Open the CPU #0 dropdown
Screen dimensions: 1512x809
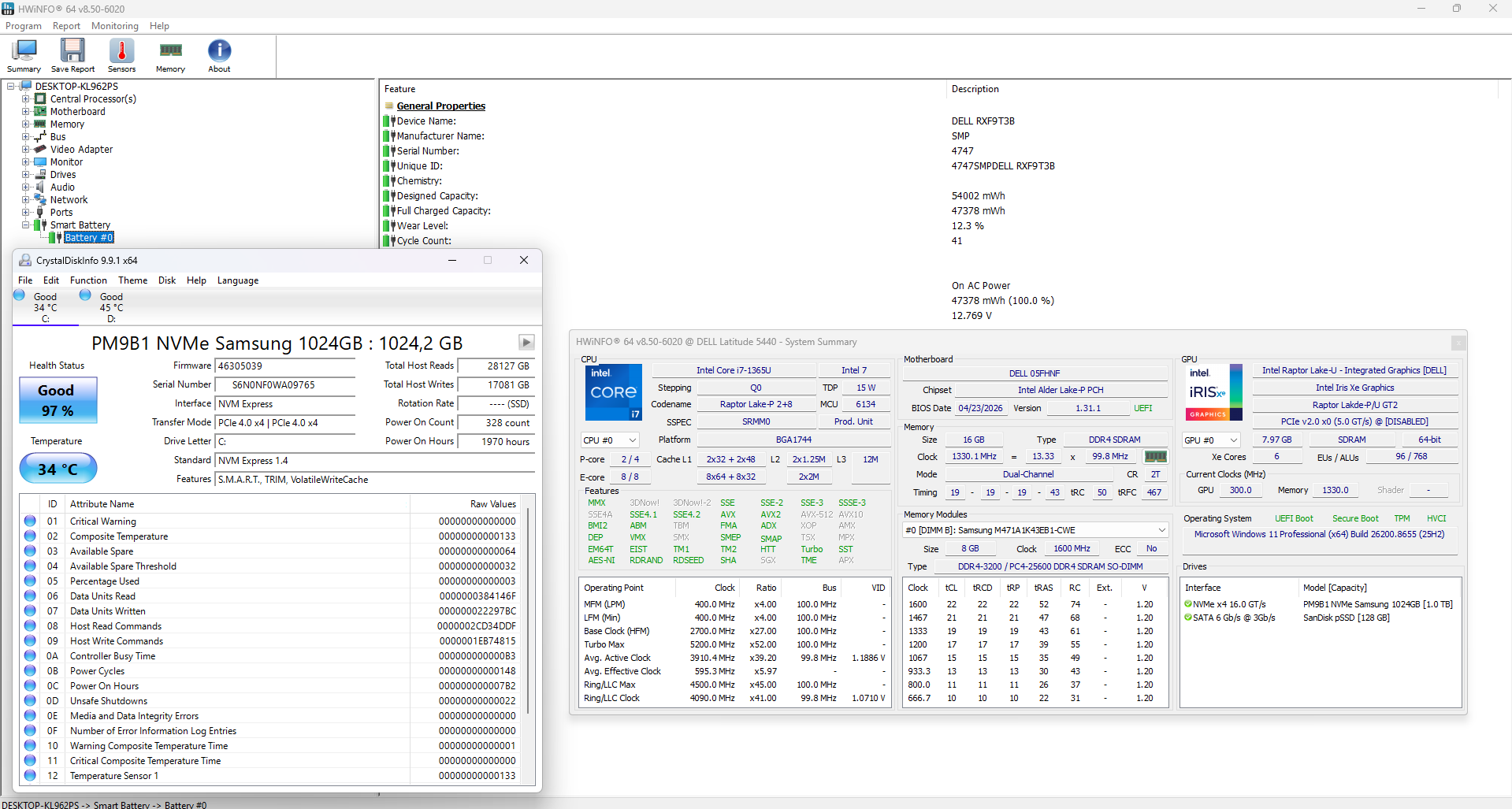(609, 440)
